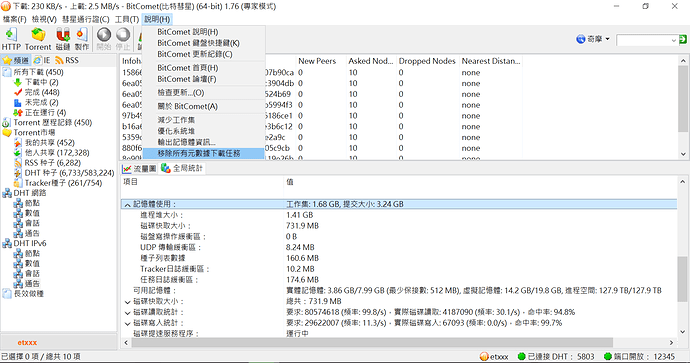Switch to the 全局統計 tab
The image size is (690, 363).
(182, 169)
